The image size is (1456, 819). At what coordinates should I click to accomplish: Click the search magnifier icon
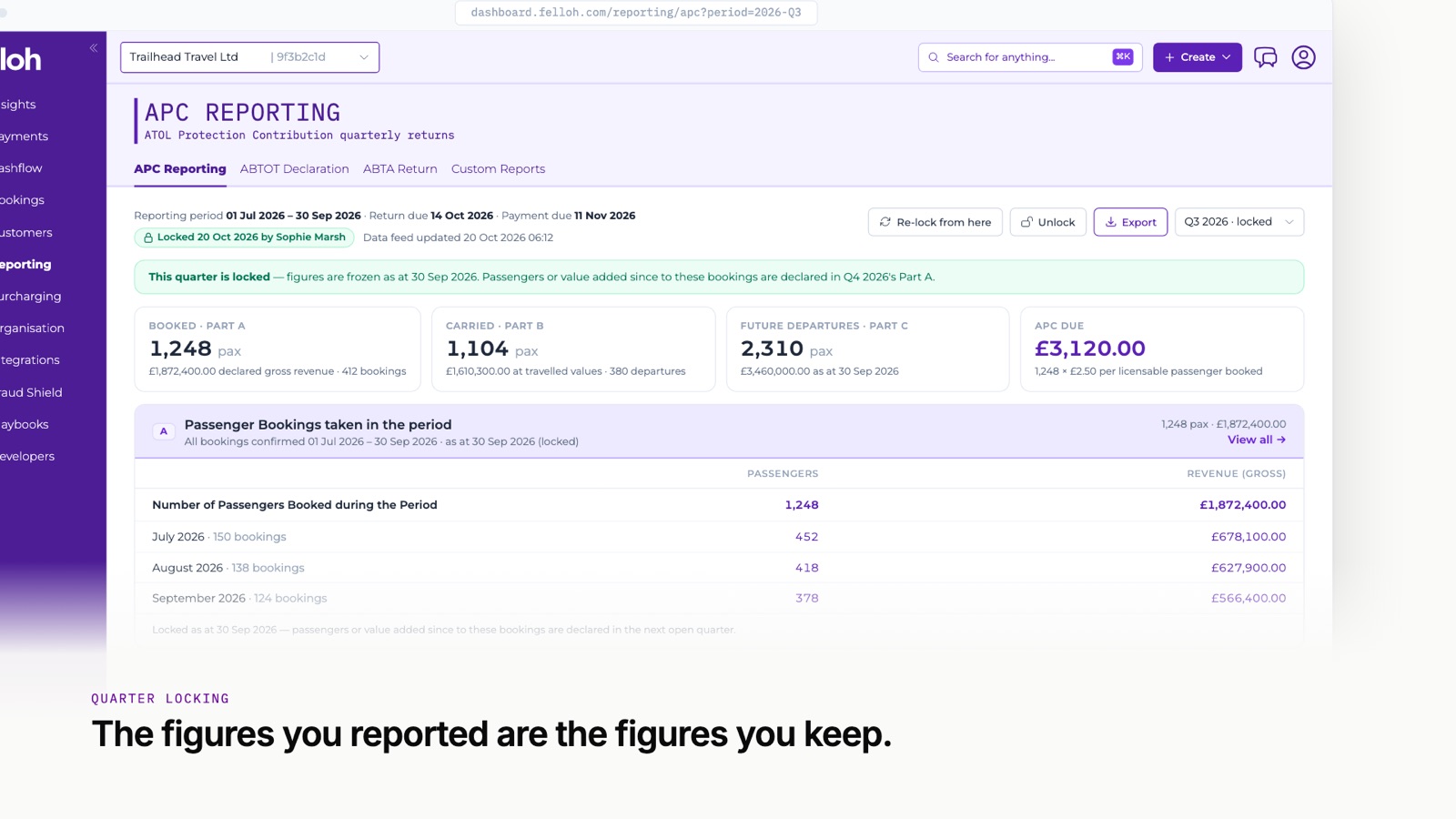(933, 57)
